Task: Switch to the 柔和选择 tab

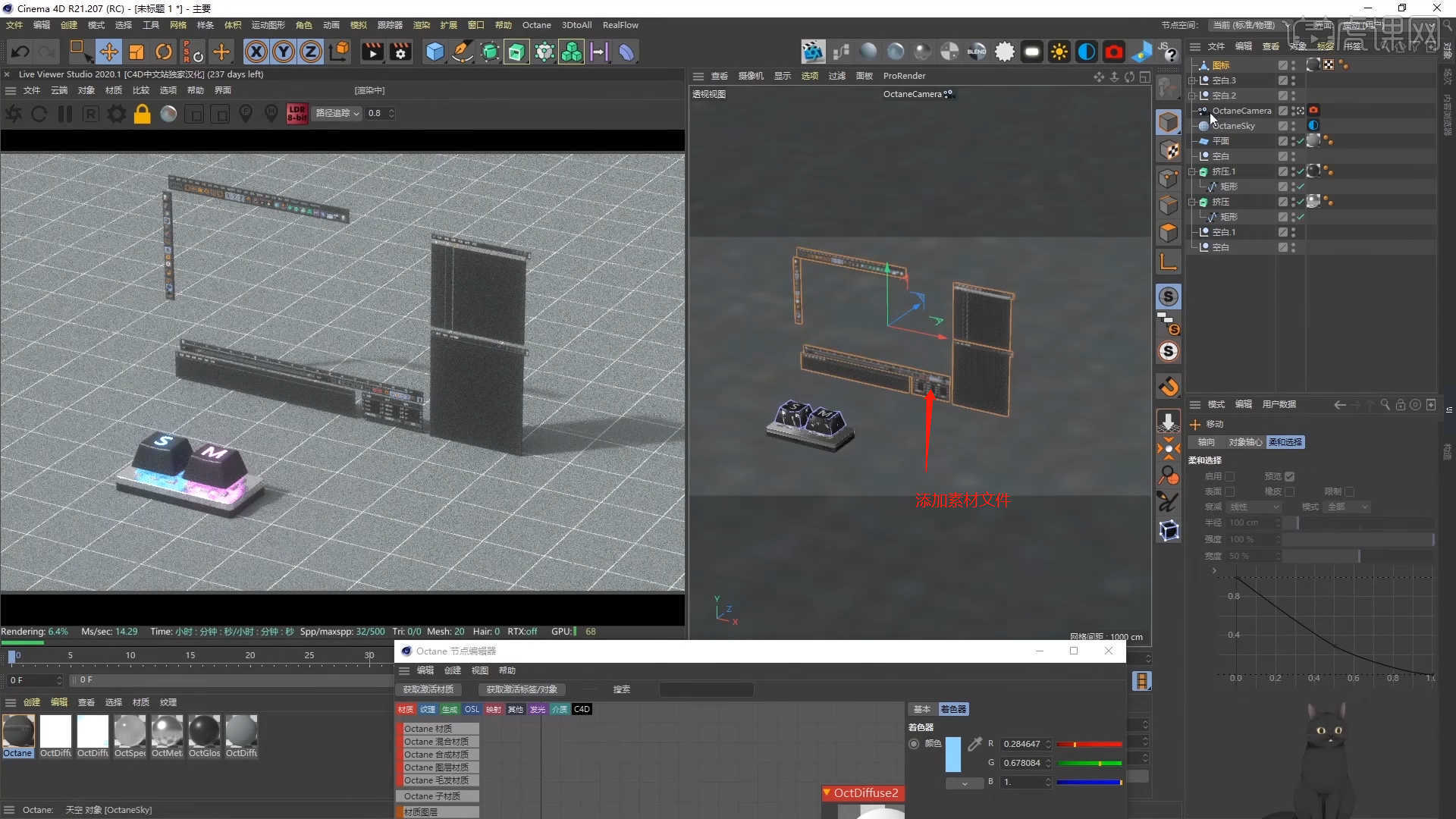Action: tap(1285, 442)
